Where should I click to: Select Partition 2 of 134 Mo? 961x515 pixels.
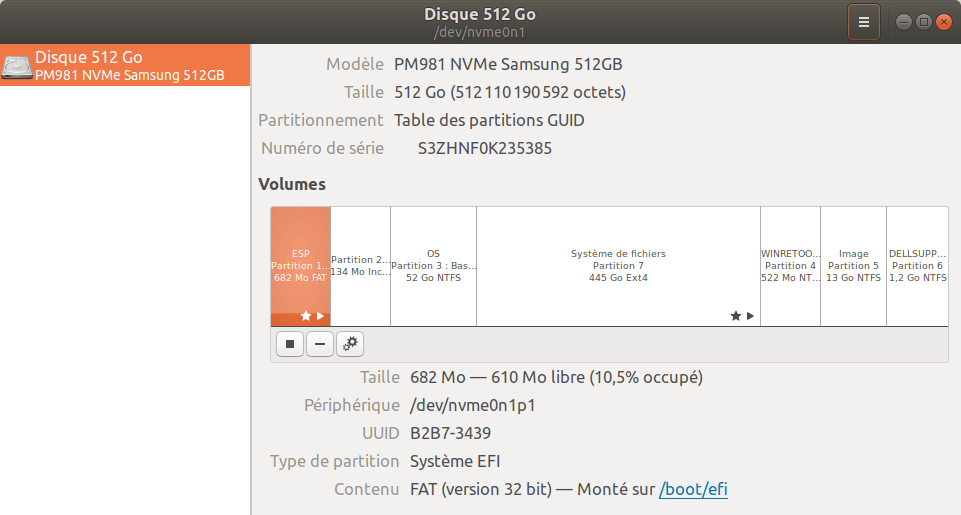click(360, 266)
